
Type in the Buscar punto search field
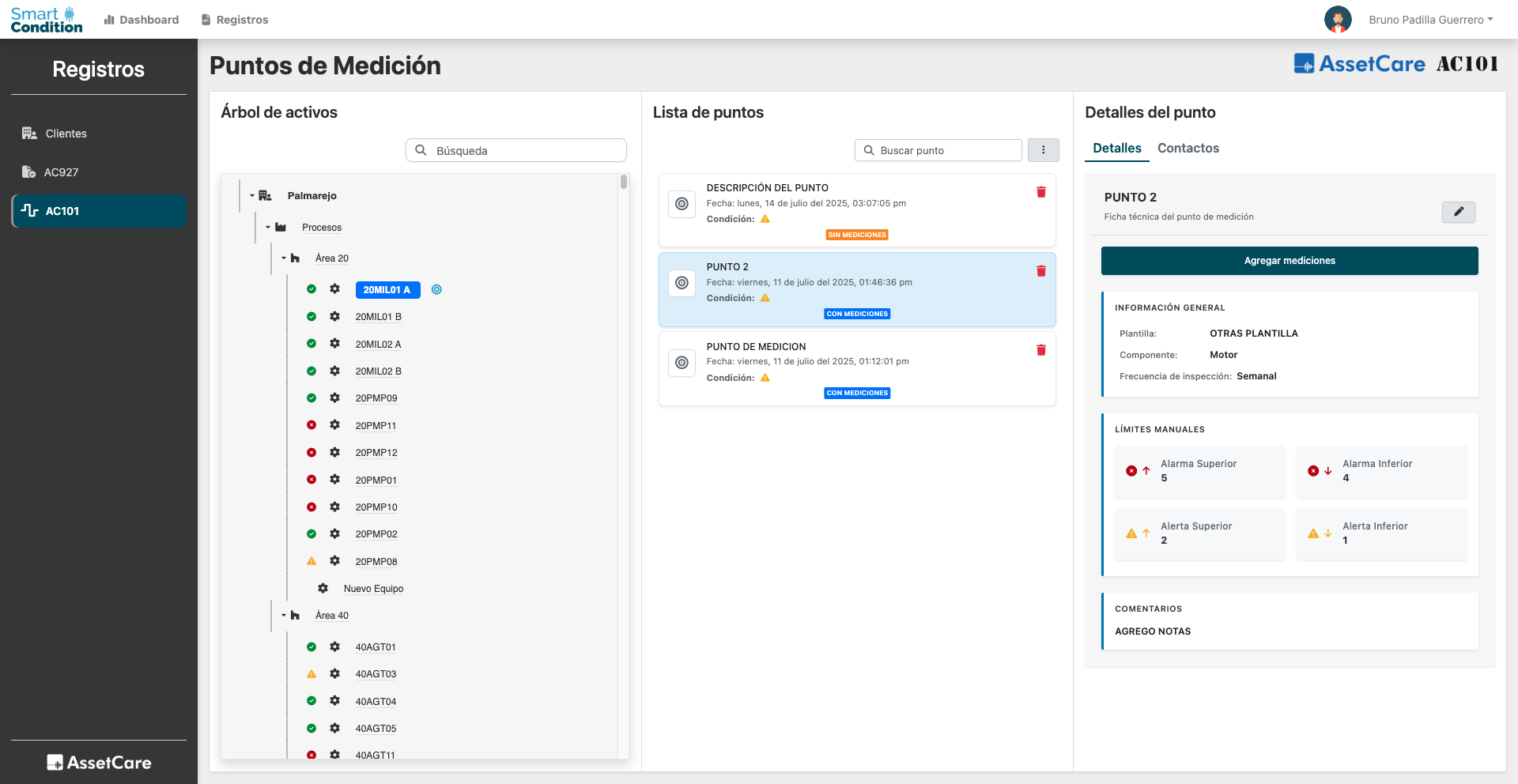(x=938, y=150)
